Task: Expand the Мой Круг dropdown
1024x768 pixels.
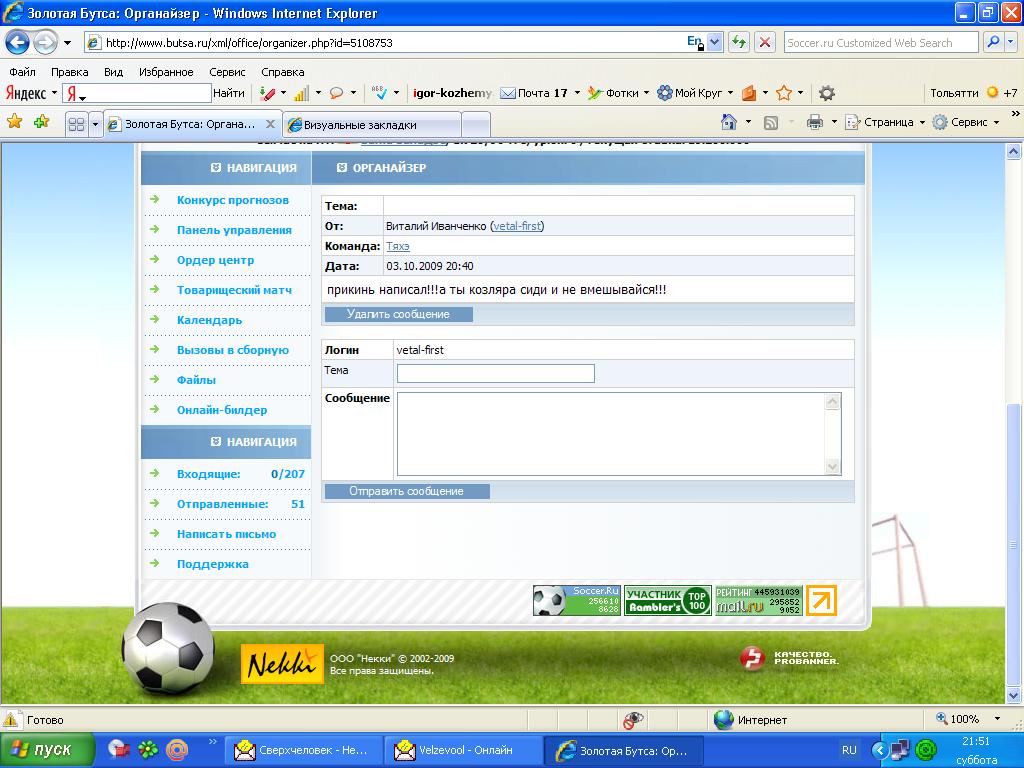Action: (696, 93)
